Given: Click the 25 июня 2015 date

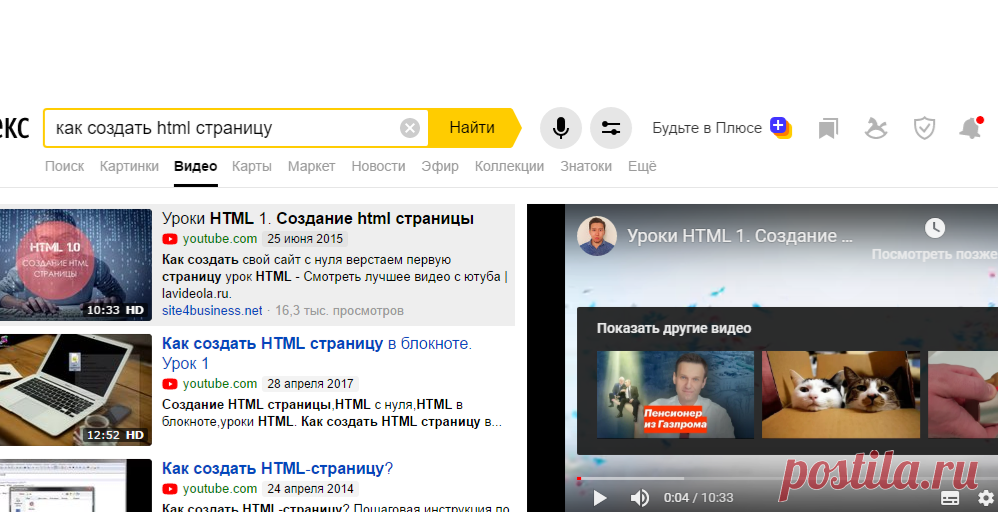Looking at the screenshot, I should (305, 239).
